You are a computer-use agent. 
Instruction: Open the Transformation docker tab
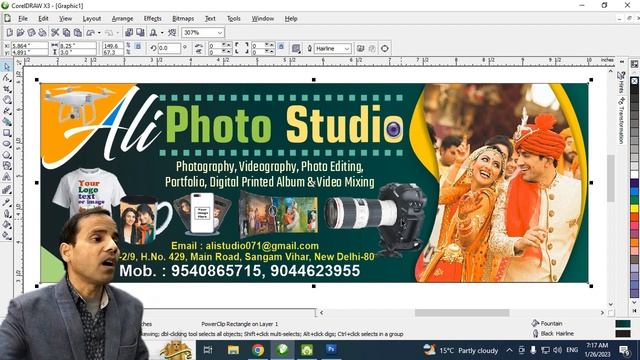pos(621,120)
